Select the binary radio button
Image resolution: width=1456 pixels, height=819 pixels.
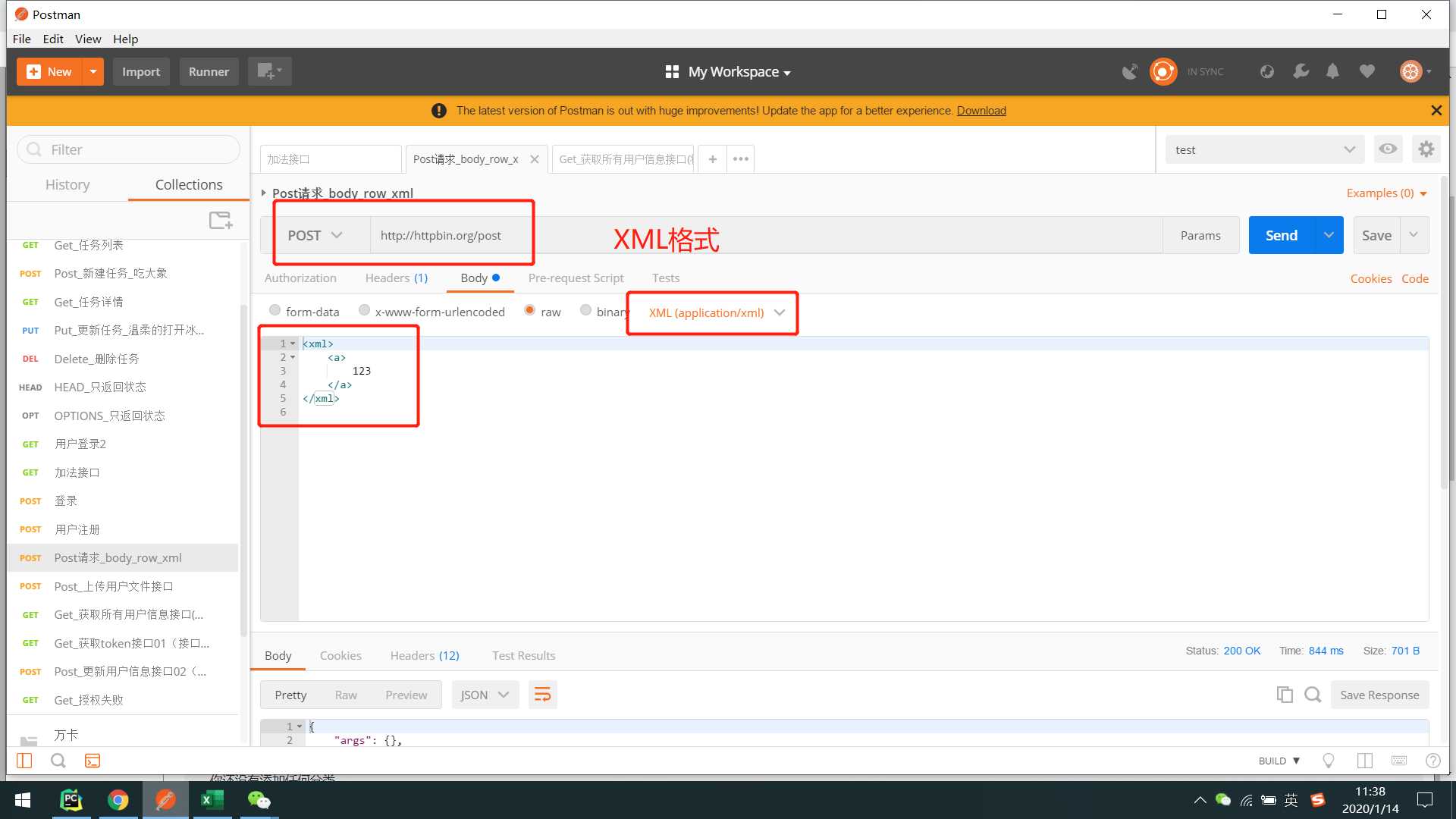(x=585, y=310)
